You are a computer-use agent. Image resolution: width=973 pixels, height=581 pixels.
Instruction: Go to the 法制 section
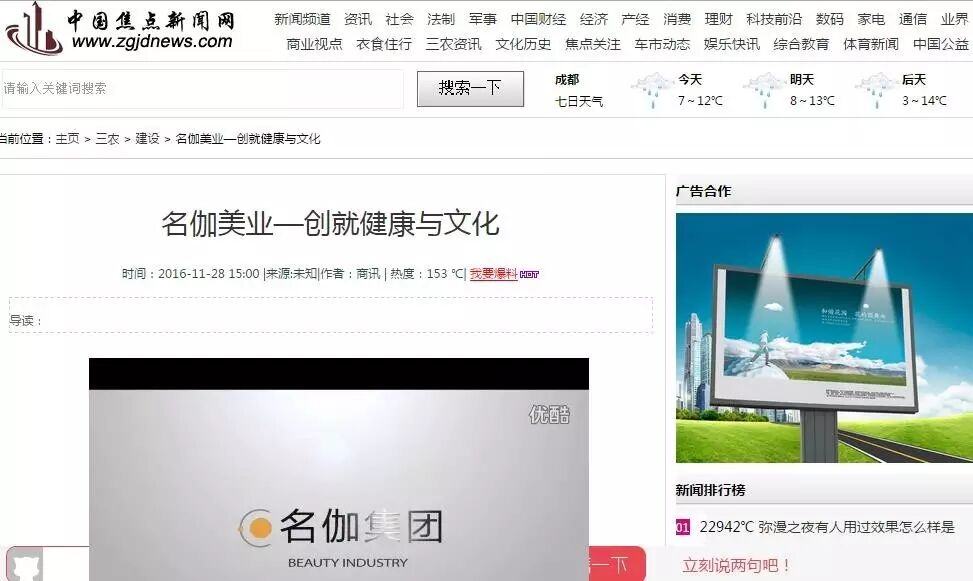(x=441, y=19)
